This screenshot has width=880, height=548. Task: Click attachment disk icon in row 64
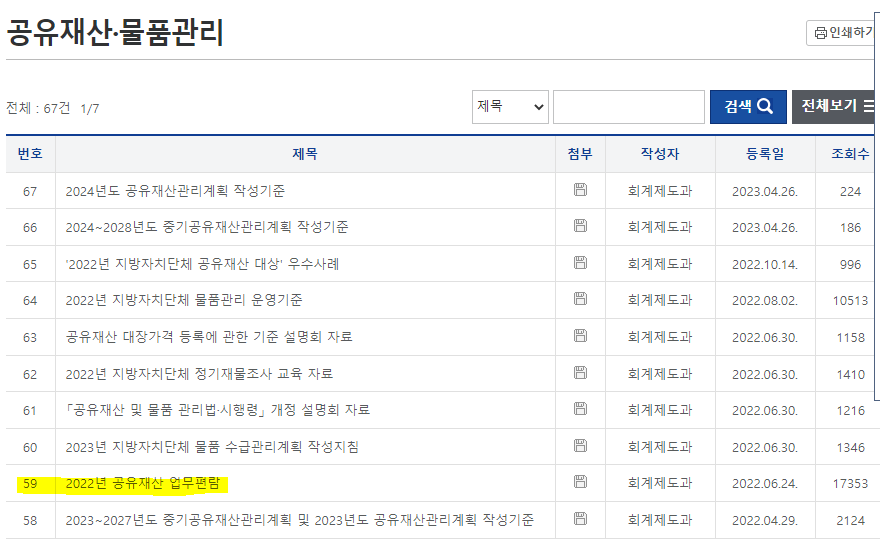580,299
